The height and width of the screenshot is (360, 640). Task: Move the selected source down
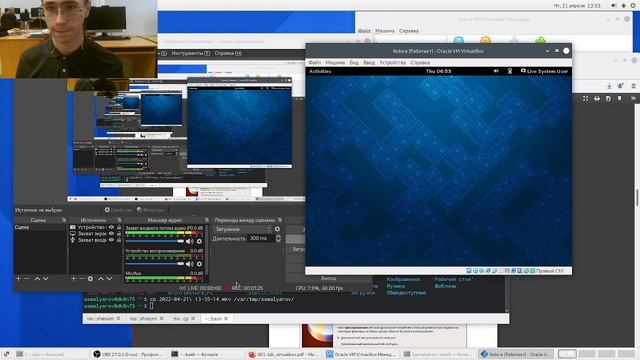click(109, 278)
